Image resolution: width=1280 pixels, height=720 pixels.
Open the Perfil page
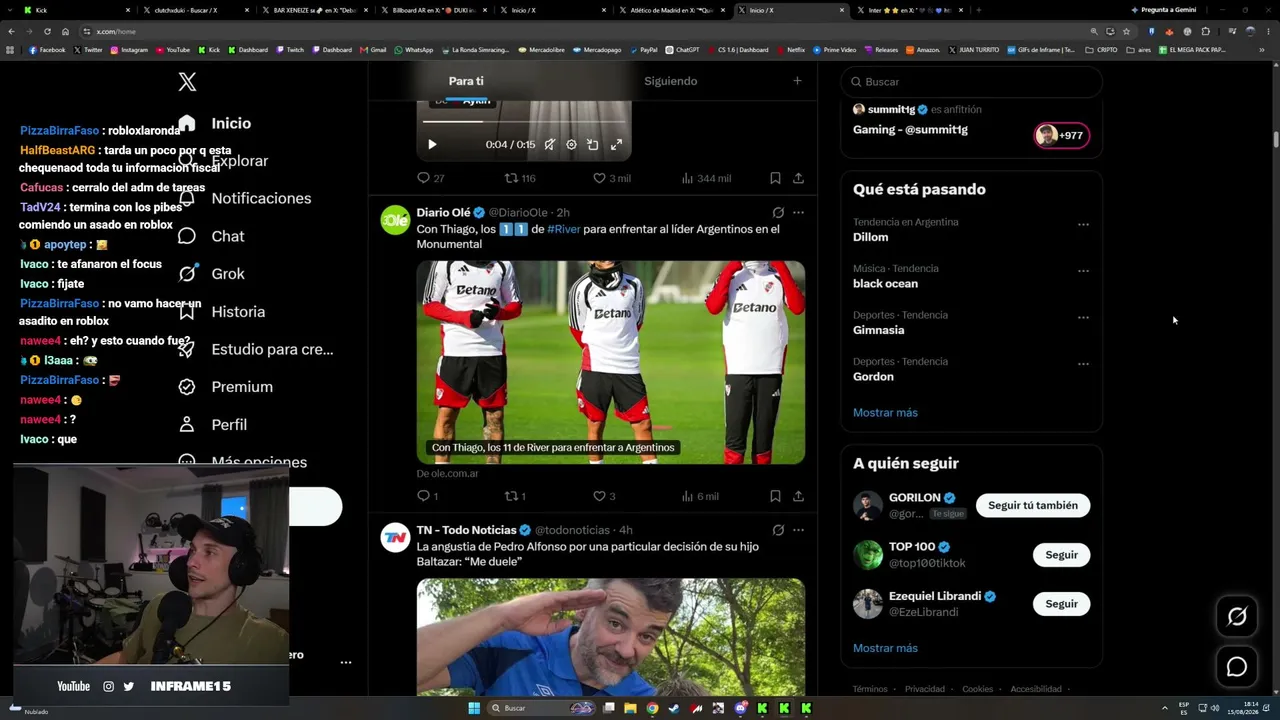coord(212,425)
